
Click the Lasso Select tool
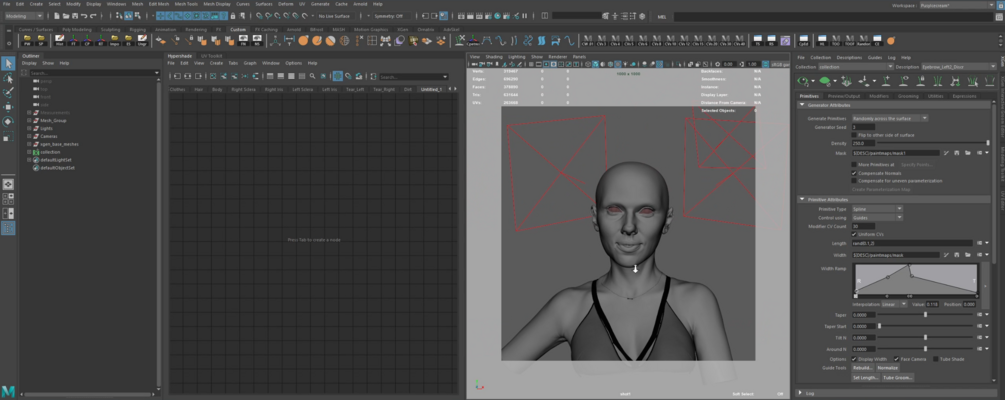[x=8, y=78]
